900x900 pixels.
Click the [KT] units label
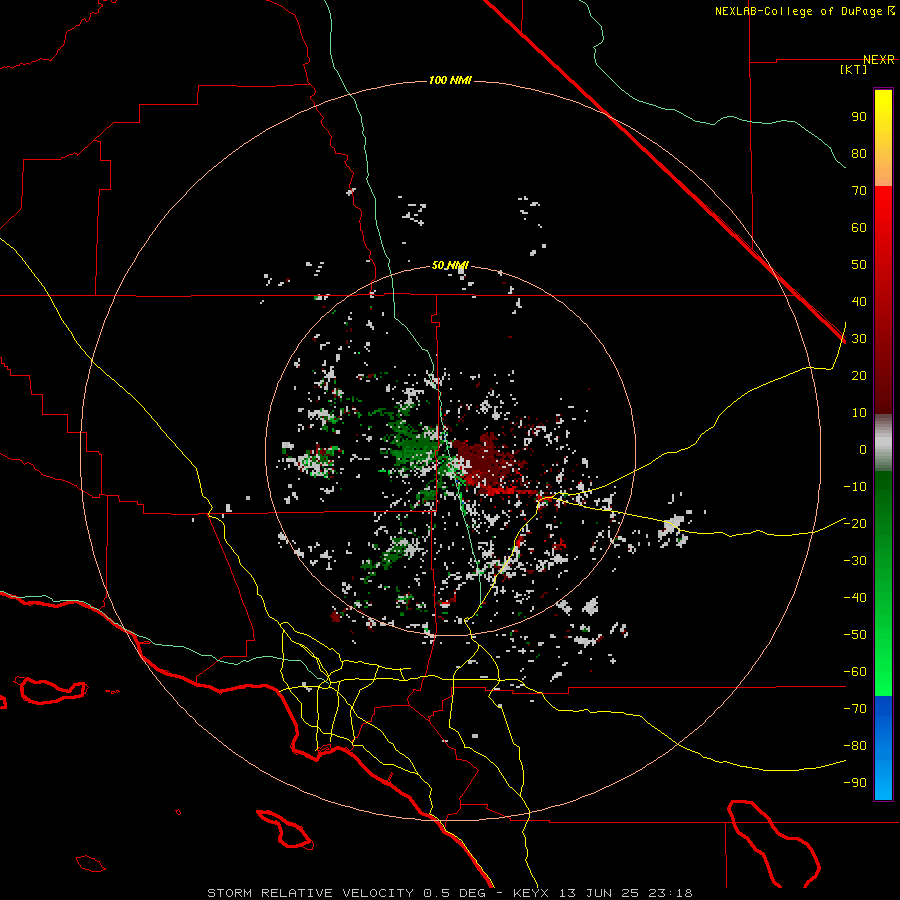[854, 69]
